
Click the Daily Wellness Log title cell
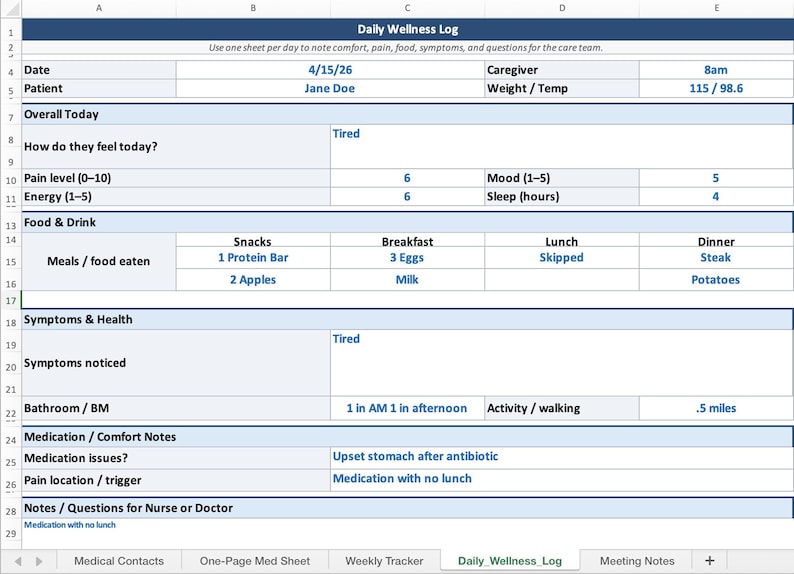408,29
